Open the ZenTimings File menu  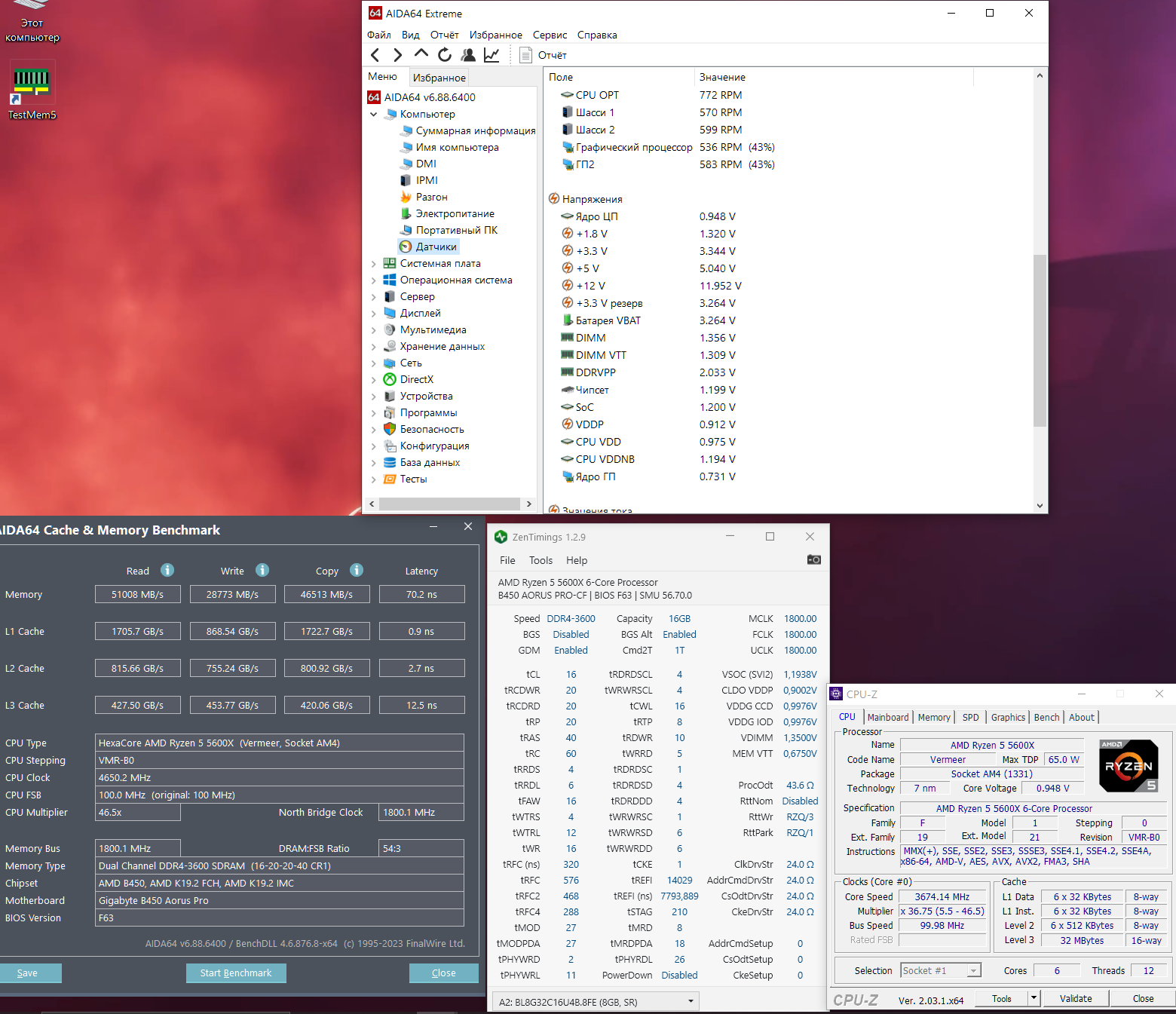[507, 560]
